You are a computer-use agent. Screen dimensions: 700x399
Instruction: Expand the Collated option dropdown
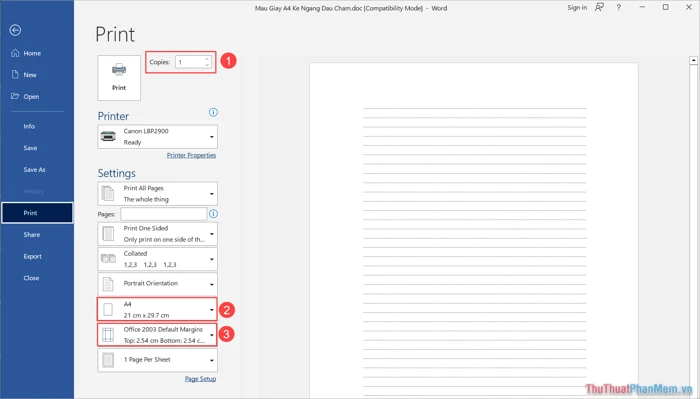pyautogui.click(x=158, y=259)
